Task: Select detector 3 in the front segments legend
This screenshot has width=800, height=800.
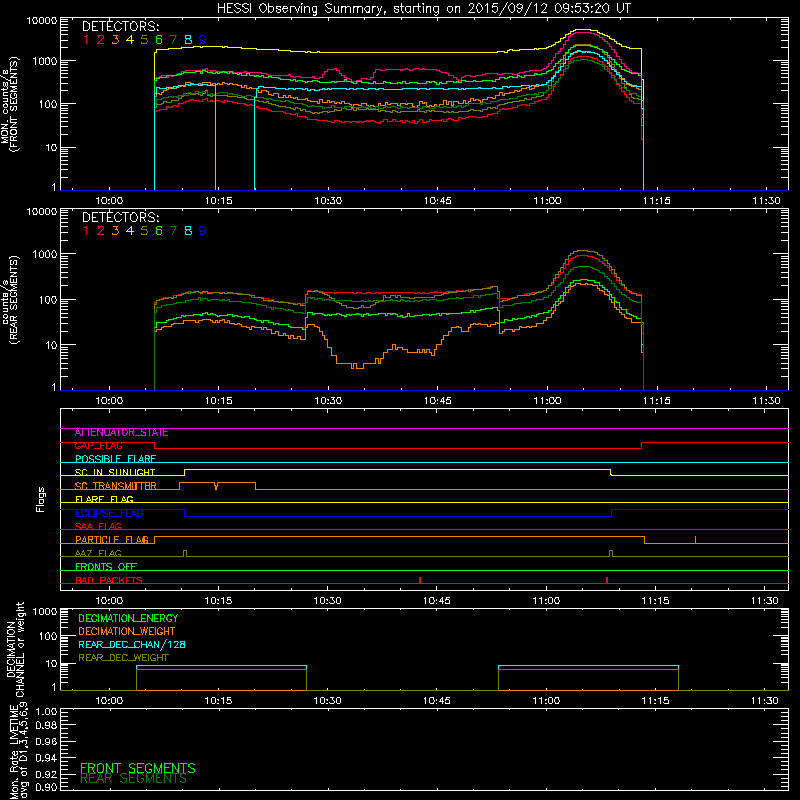Action: point(115,40)
